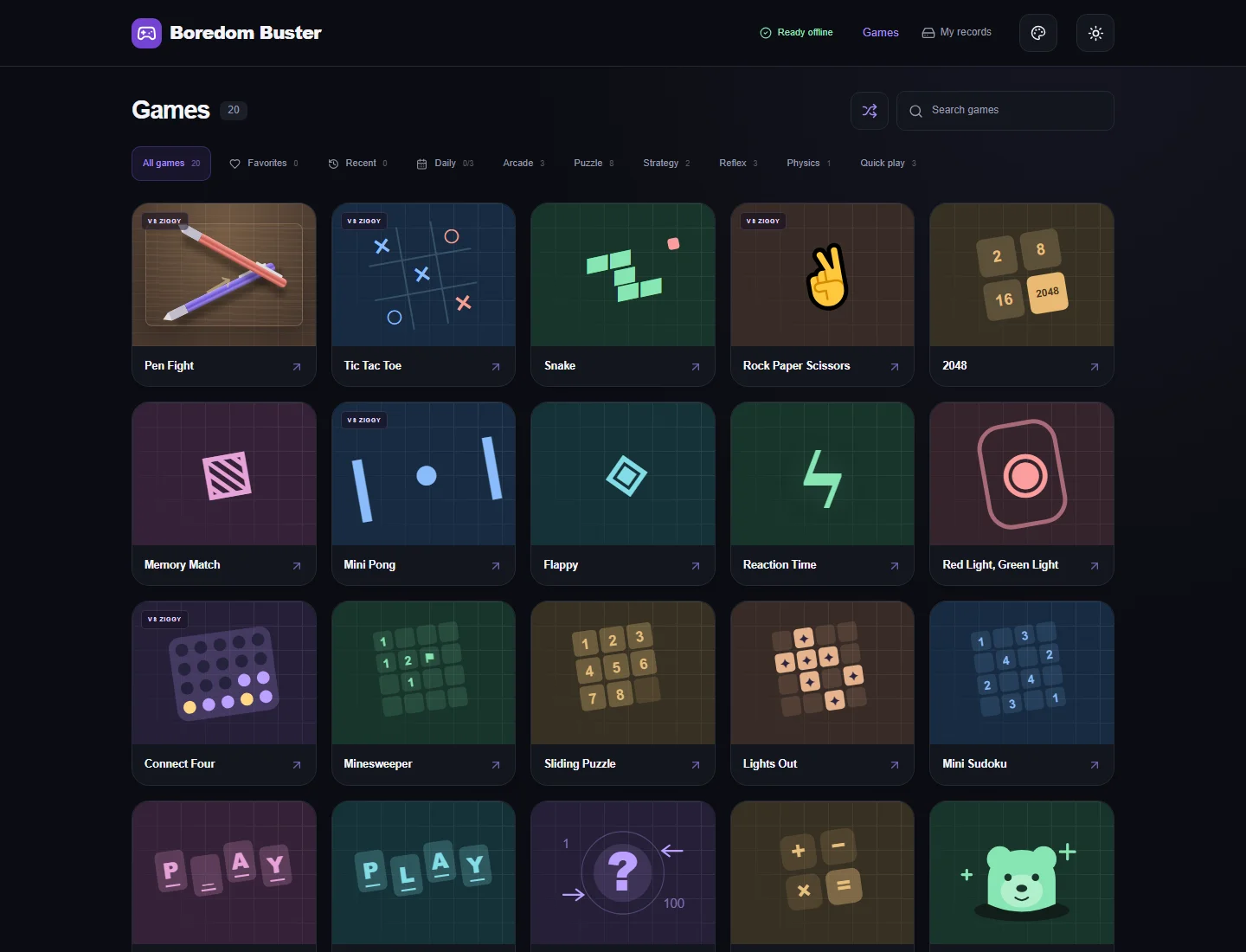Click Lights Out launch arrow icon

click(x=895, y=765)
